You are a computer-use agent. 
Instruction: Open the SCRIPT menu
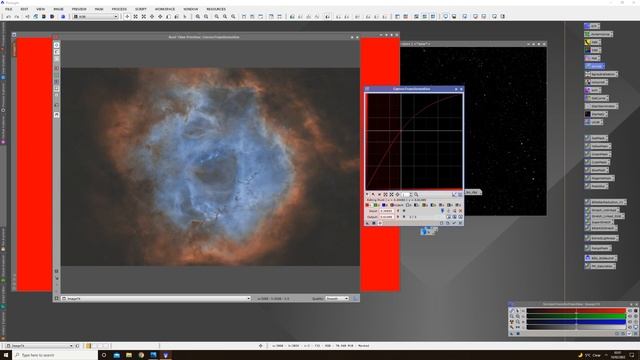pyautogui.click(x=140, y=9)
